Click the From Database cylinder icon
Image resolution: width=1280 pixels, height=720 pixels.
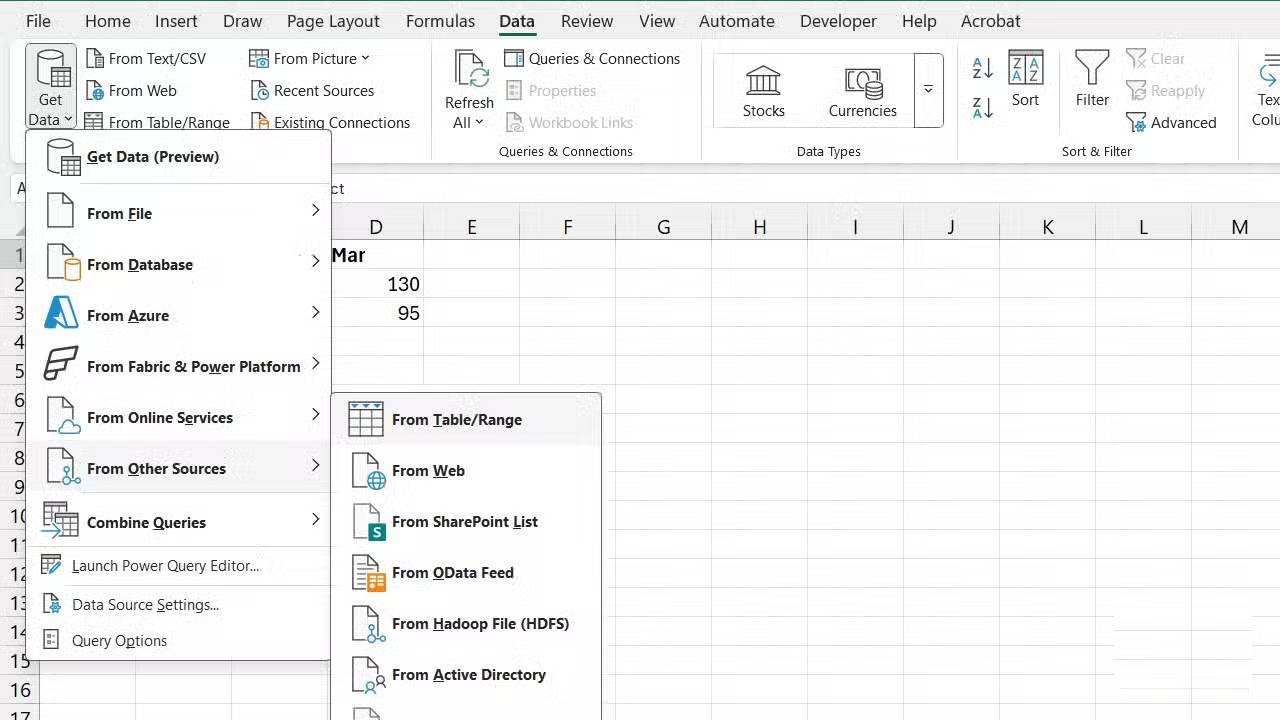(63, 264)
